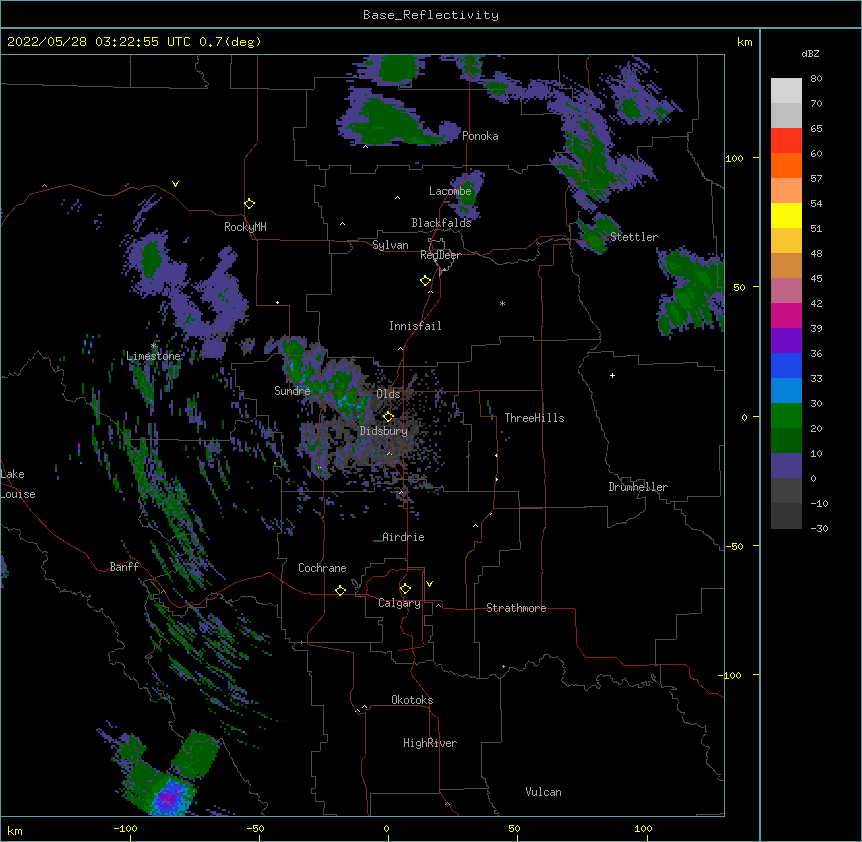Select the Lacombe label
The width and height of the screenshot is (862, 842).
(x=450, y=191)
